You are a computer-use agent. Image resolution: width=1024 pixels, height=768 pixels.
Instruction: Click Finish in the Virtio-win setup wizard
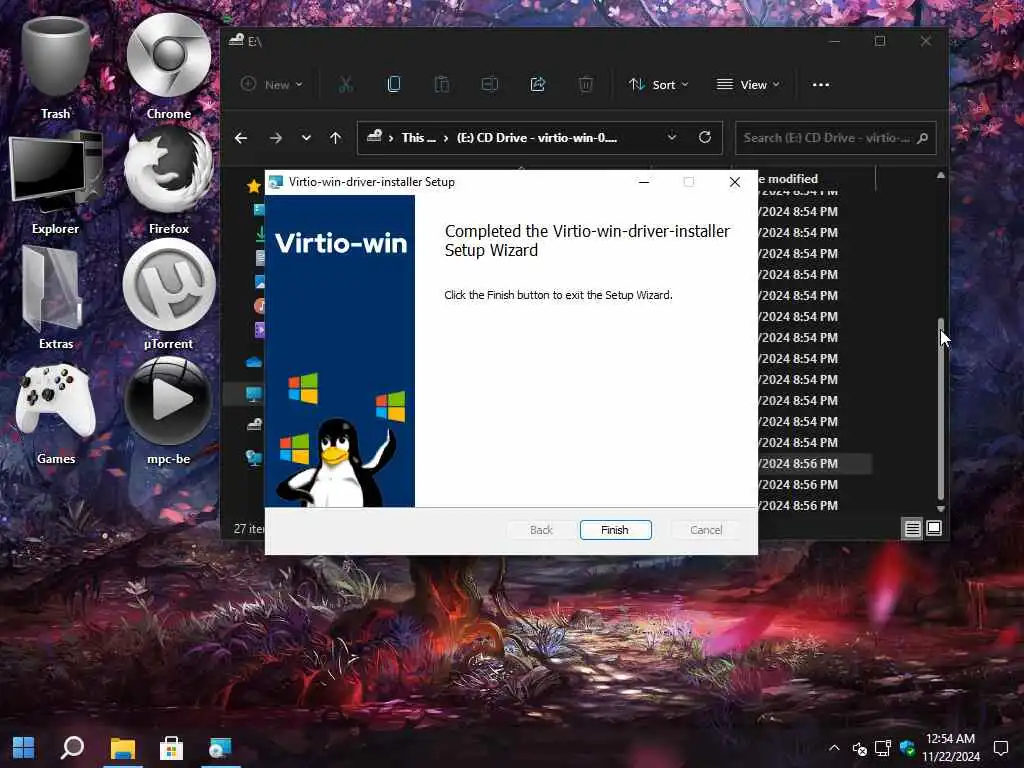point(615,530)
